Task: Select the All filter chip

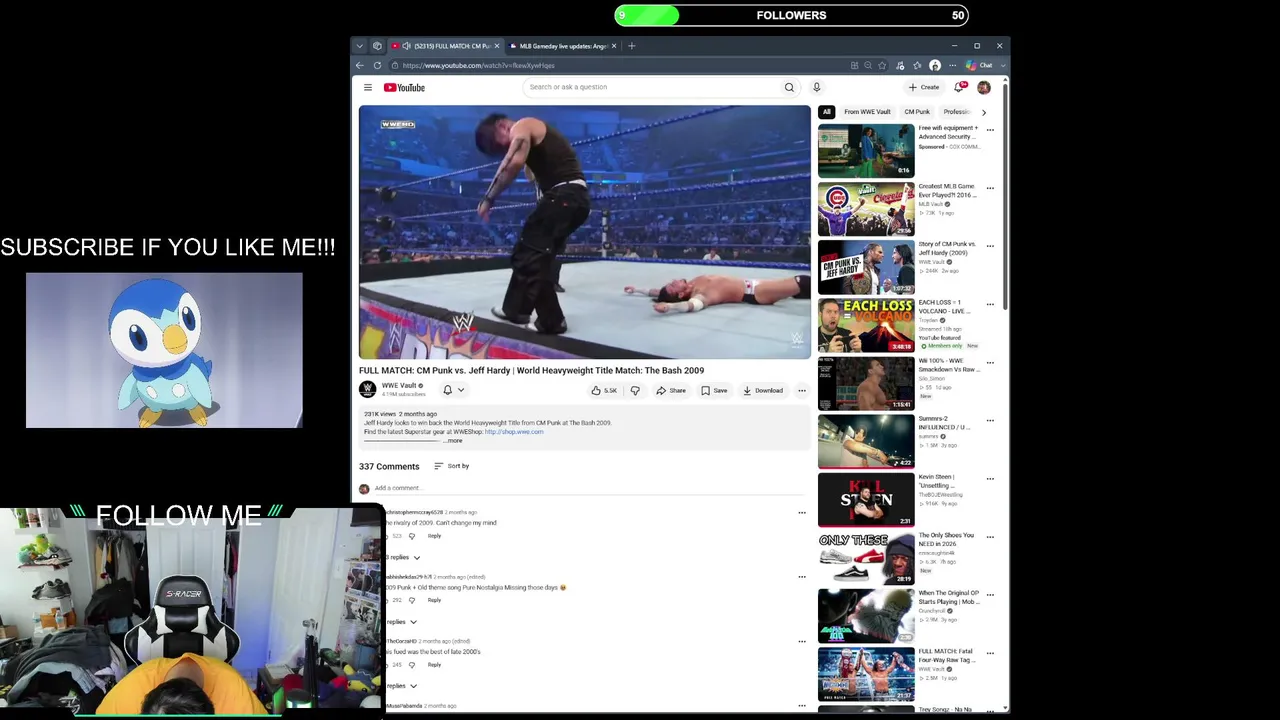Action: 827,112
